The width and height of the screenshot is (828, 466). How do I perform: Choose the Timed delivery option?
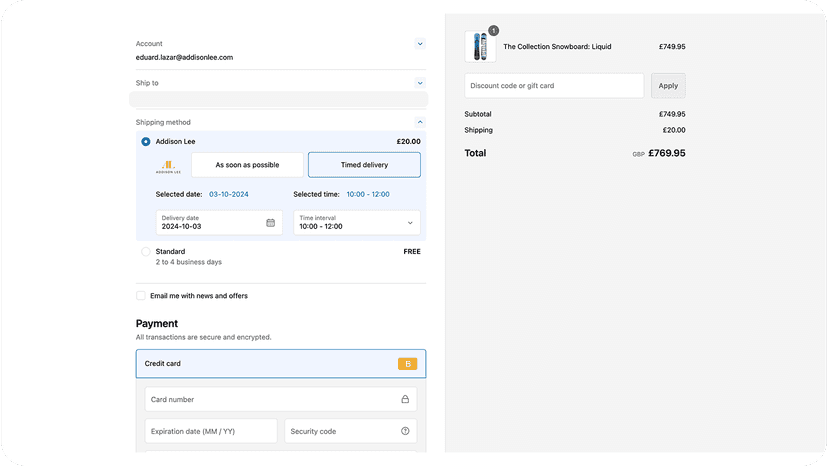coord(364,165)
